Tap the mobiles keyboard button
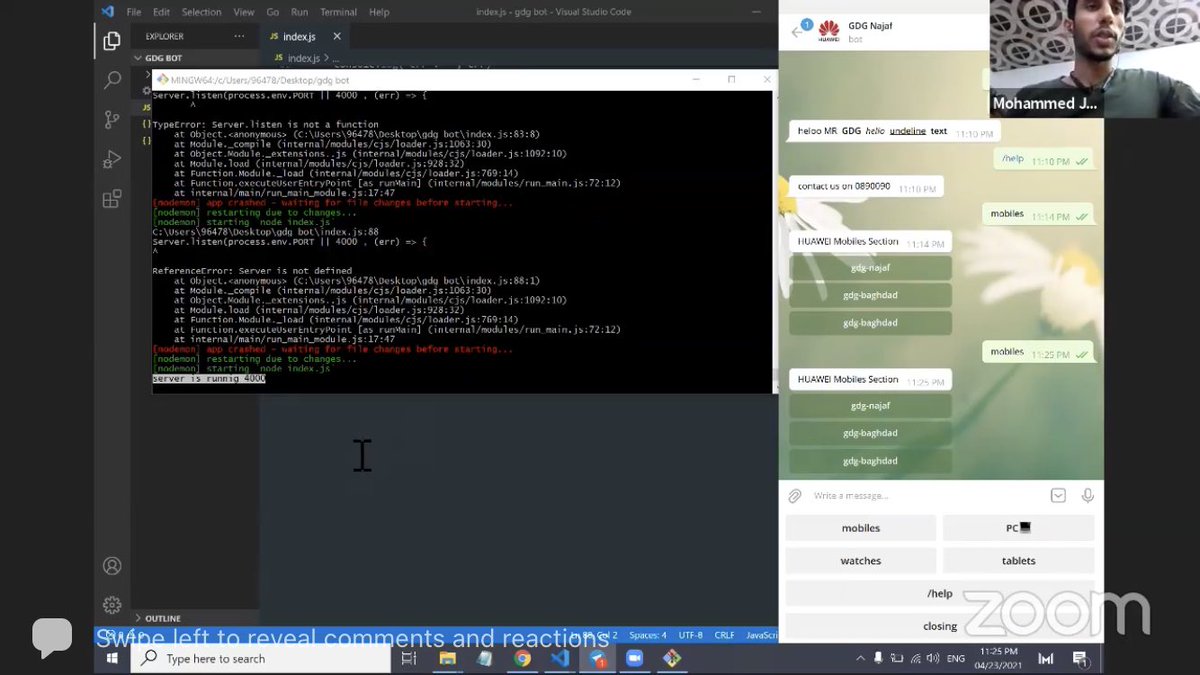 pyautogui.click(x=861, y=528)
